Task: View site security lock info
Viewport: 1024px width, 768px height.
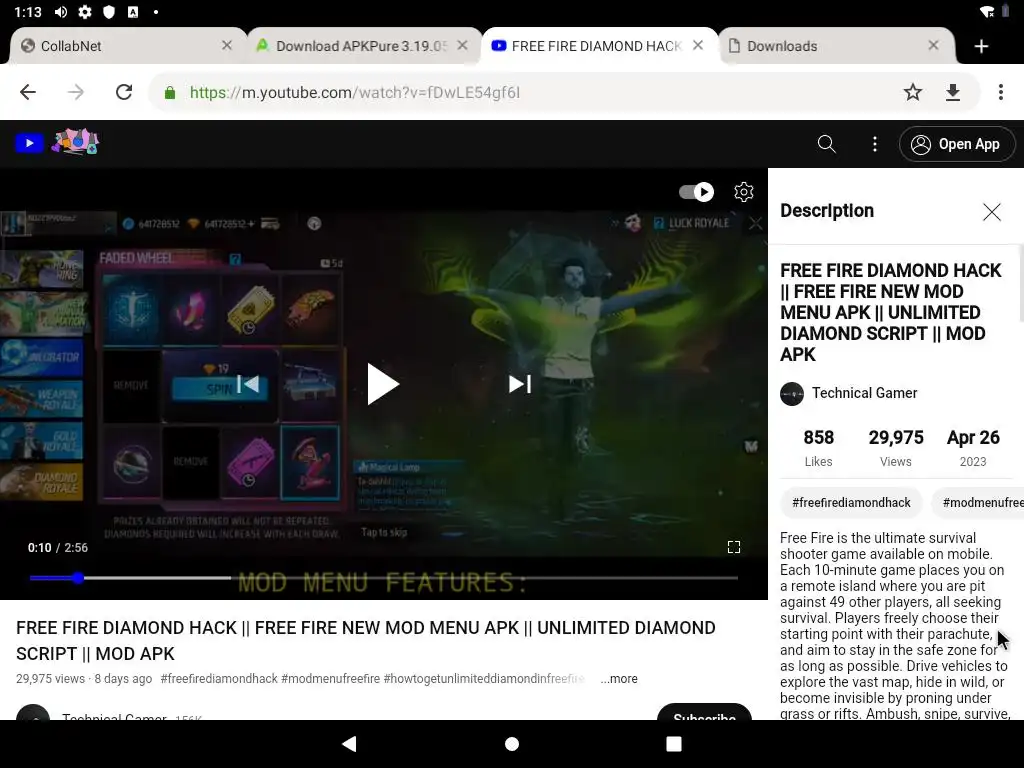Action: click(170, 93)
